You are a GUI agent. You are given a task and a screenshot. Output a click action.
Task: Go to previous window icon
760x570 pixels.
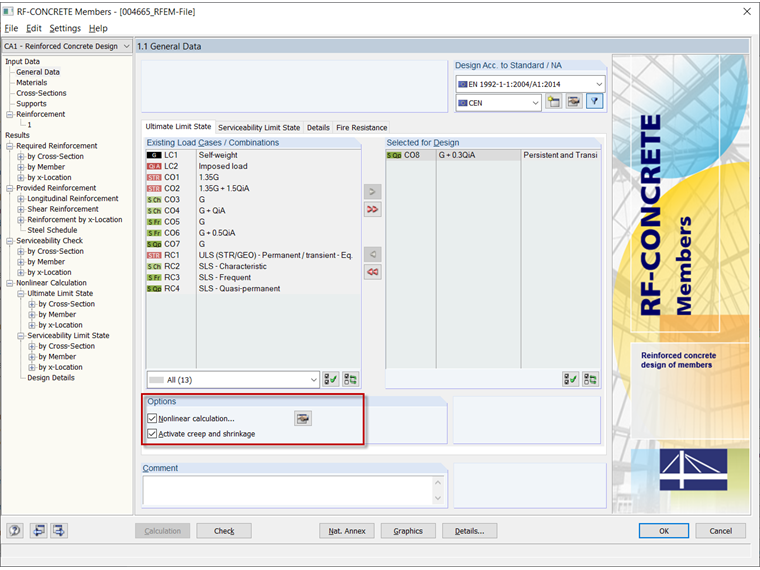38,531
